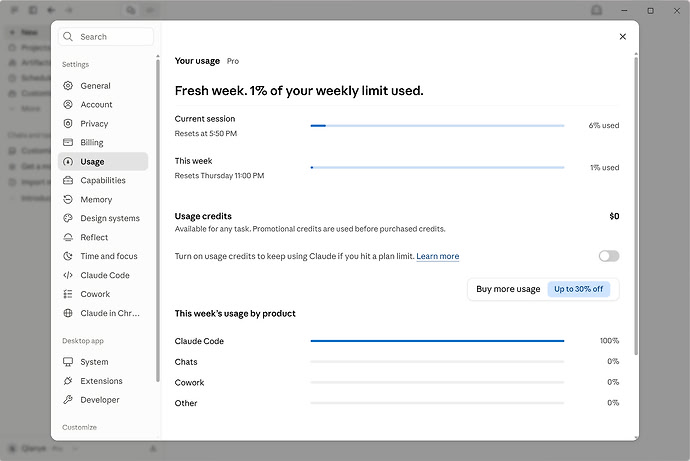Open Extensions settings
690x461 pixels.
coord(103,381)
